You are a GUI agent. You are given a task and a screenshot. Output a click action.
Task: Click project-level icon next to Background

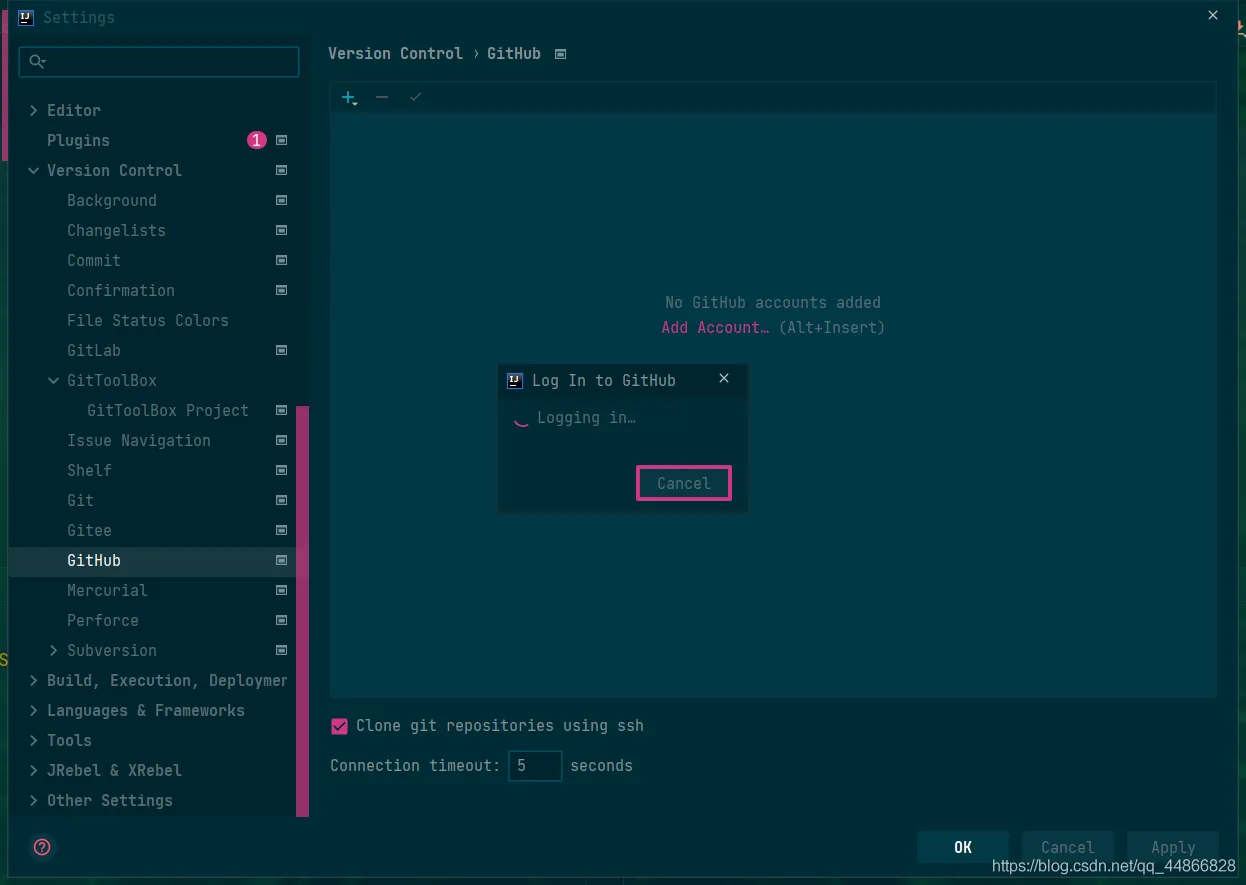(x=282, y=201)
